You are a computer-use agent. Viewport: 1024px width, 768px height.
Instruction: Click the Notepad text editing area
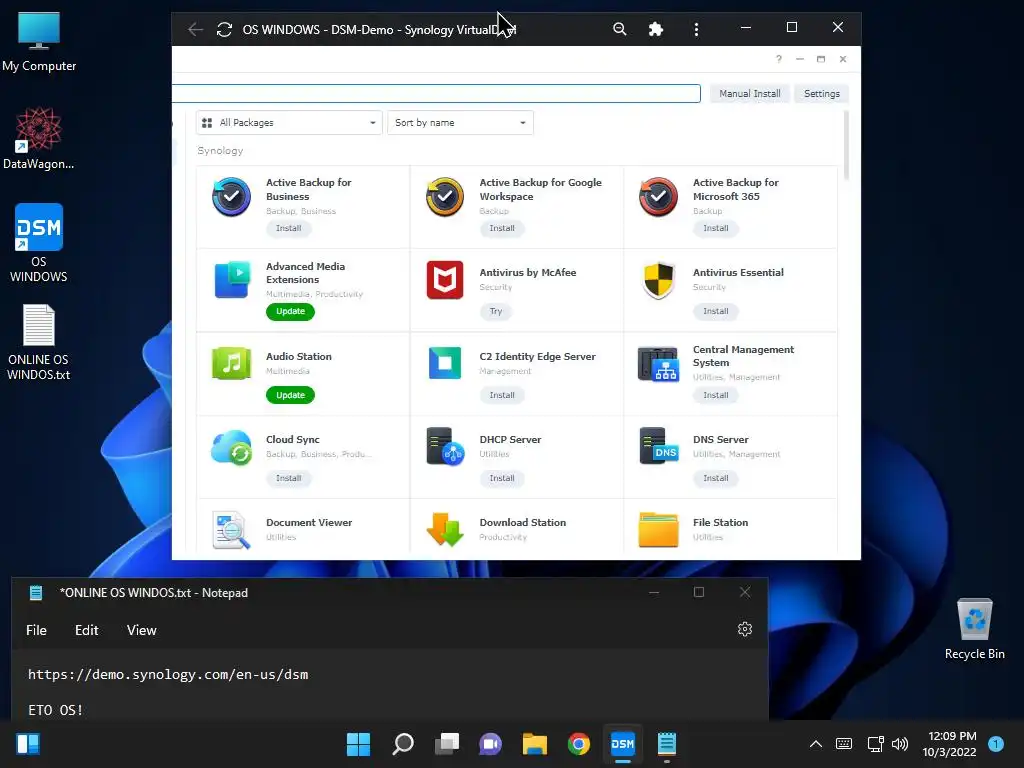point(389,684)
